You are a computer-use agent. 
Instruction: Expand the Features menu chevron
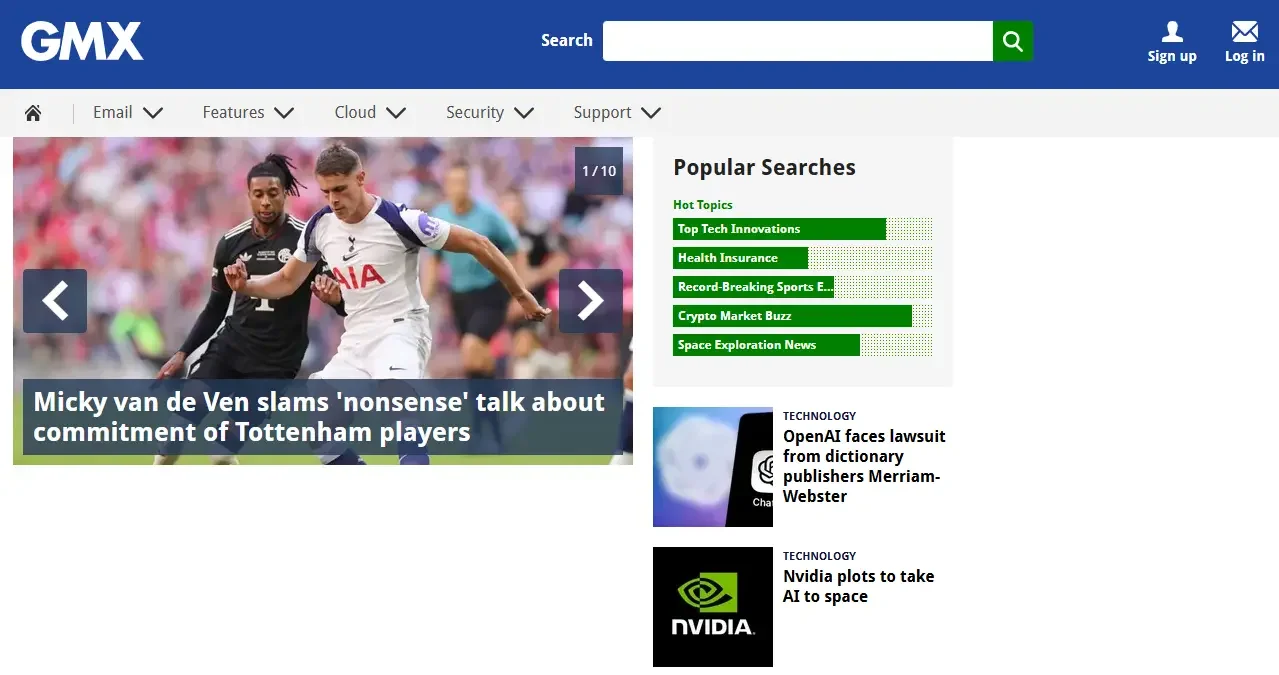284,113
